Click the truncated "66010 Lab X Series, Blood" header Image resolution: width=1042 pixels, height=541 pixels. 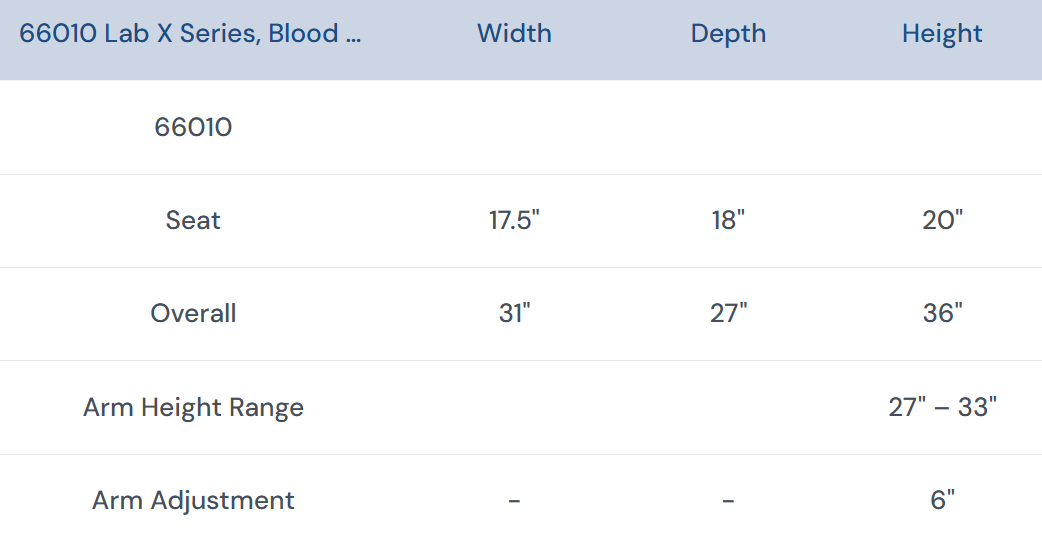click(190, 34)
